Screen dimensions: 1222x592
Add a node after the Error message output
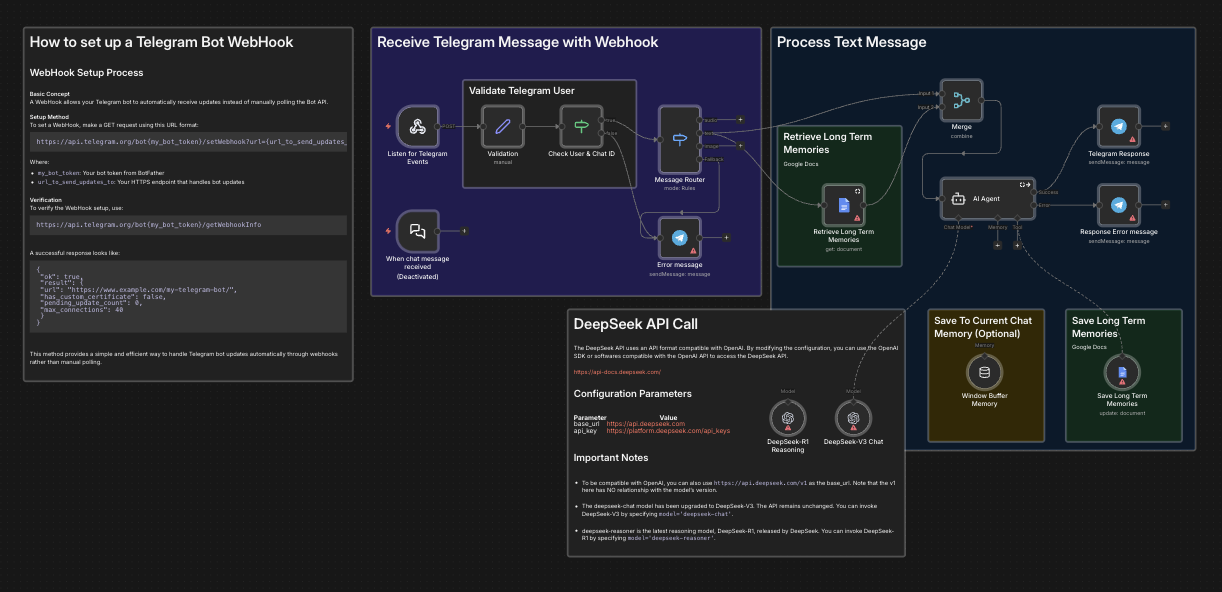click(726, 237)
